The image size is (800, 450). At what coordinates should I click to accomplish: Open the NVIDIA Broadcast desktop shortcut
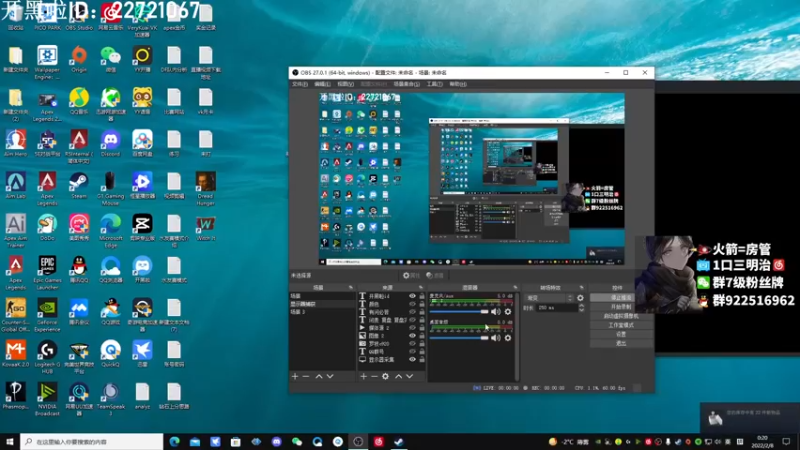47,399
